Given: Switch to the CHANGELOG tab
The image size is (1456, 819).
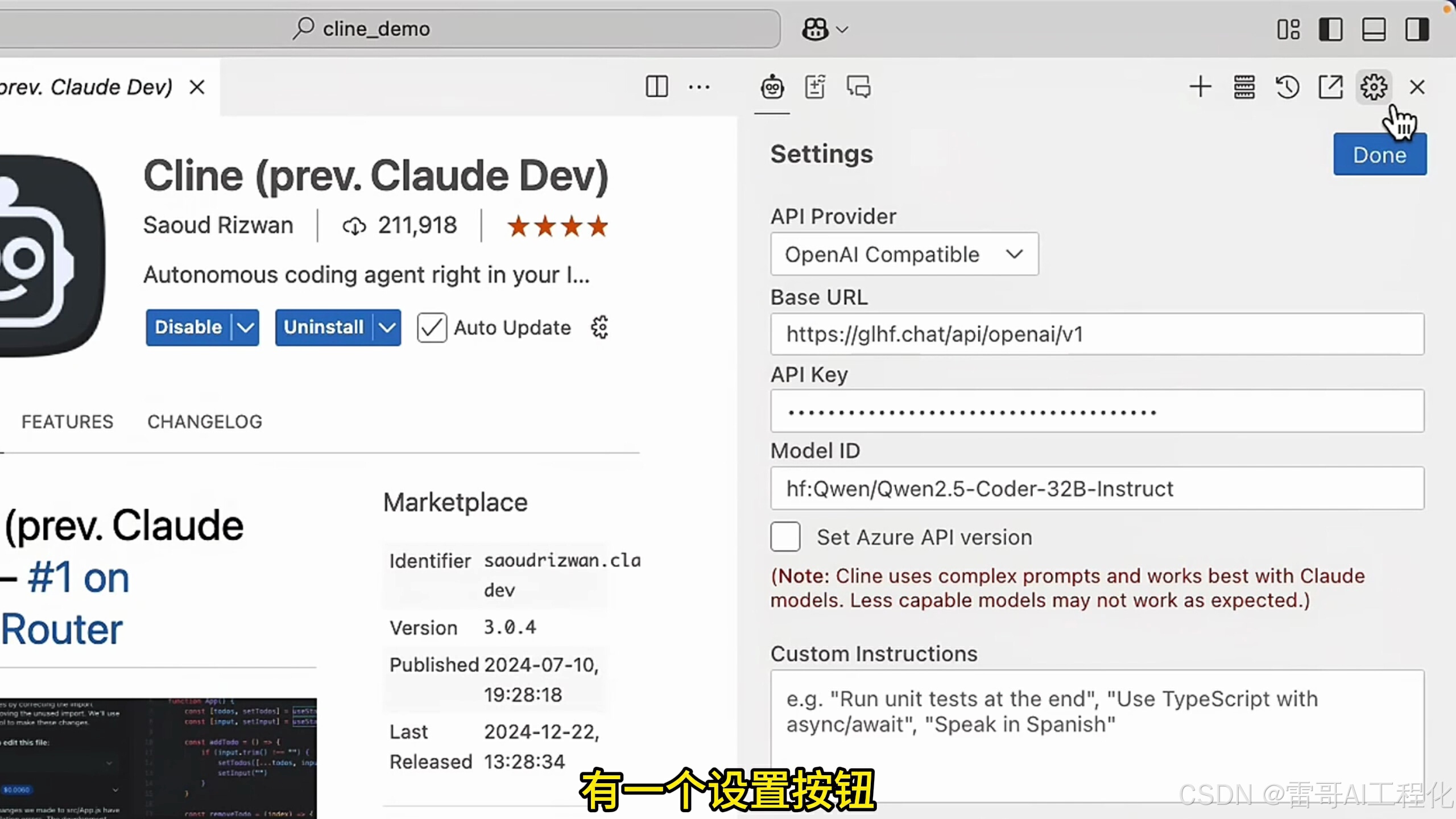Looking at the screenshot, I should [205, 422].
